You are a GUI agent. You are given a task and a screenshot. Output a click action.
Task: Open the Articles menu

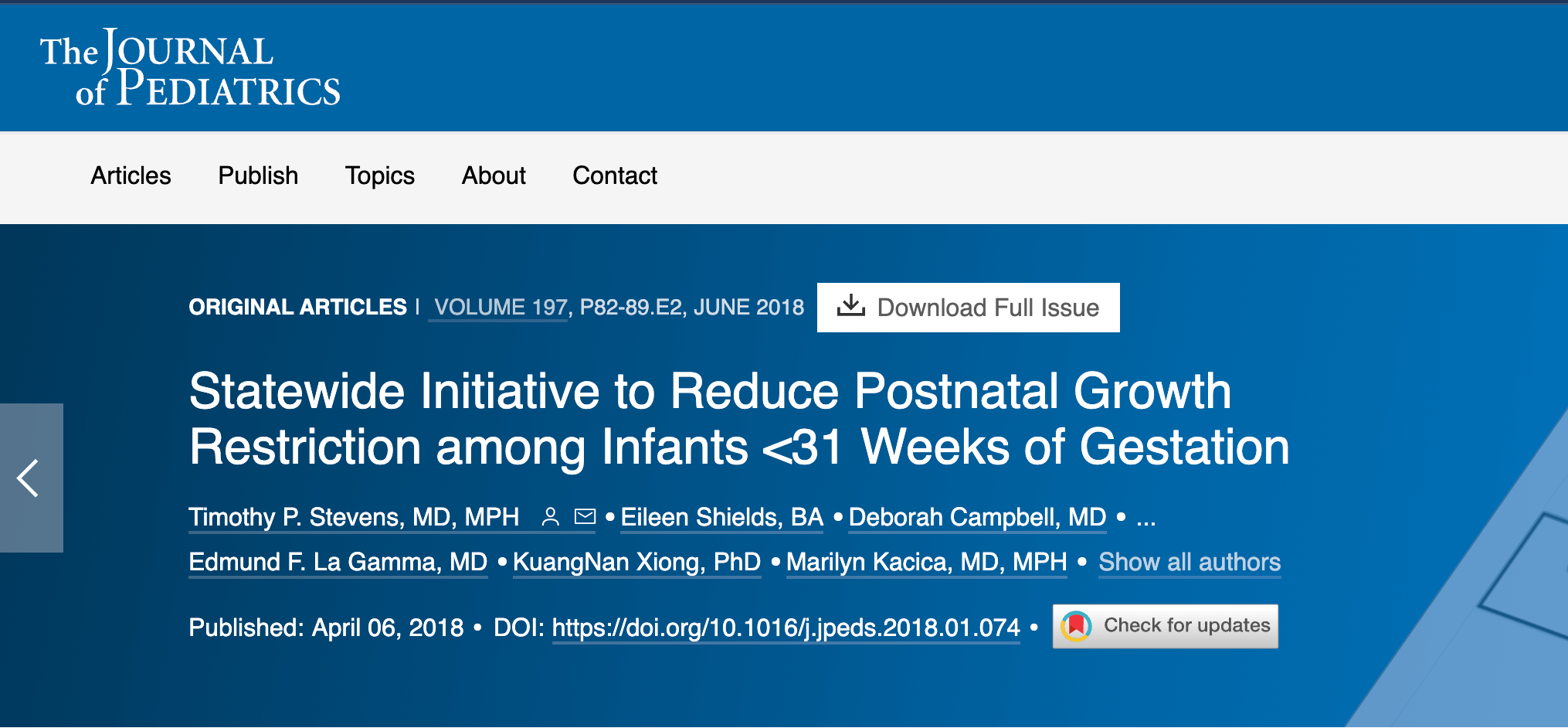click(131, 176)
